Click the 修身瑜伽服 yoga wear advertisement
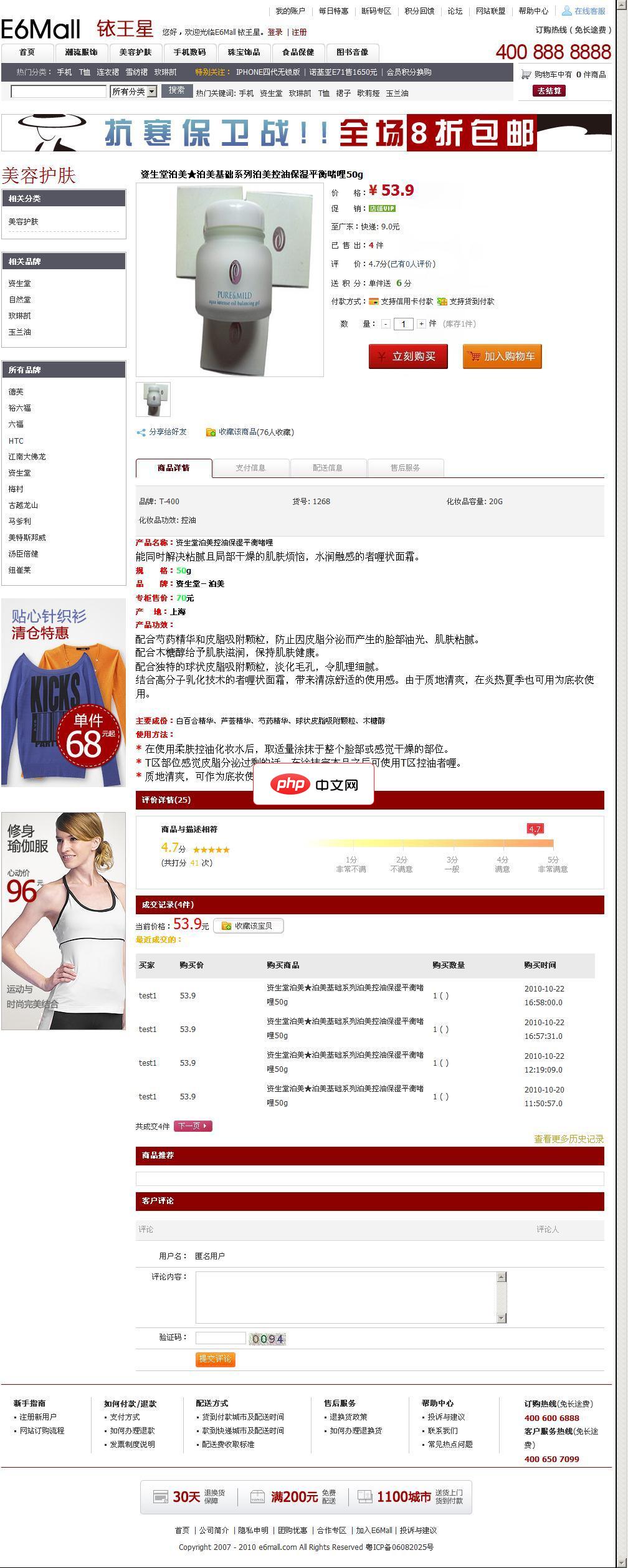 tap(64, 921)
